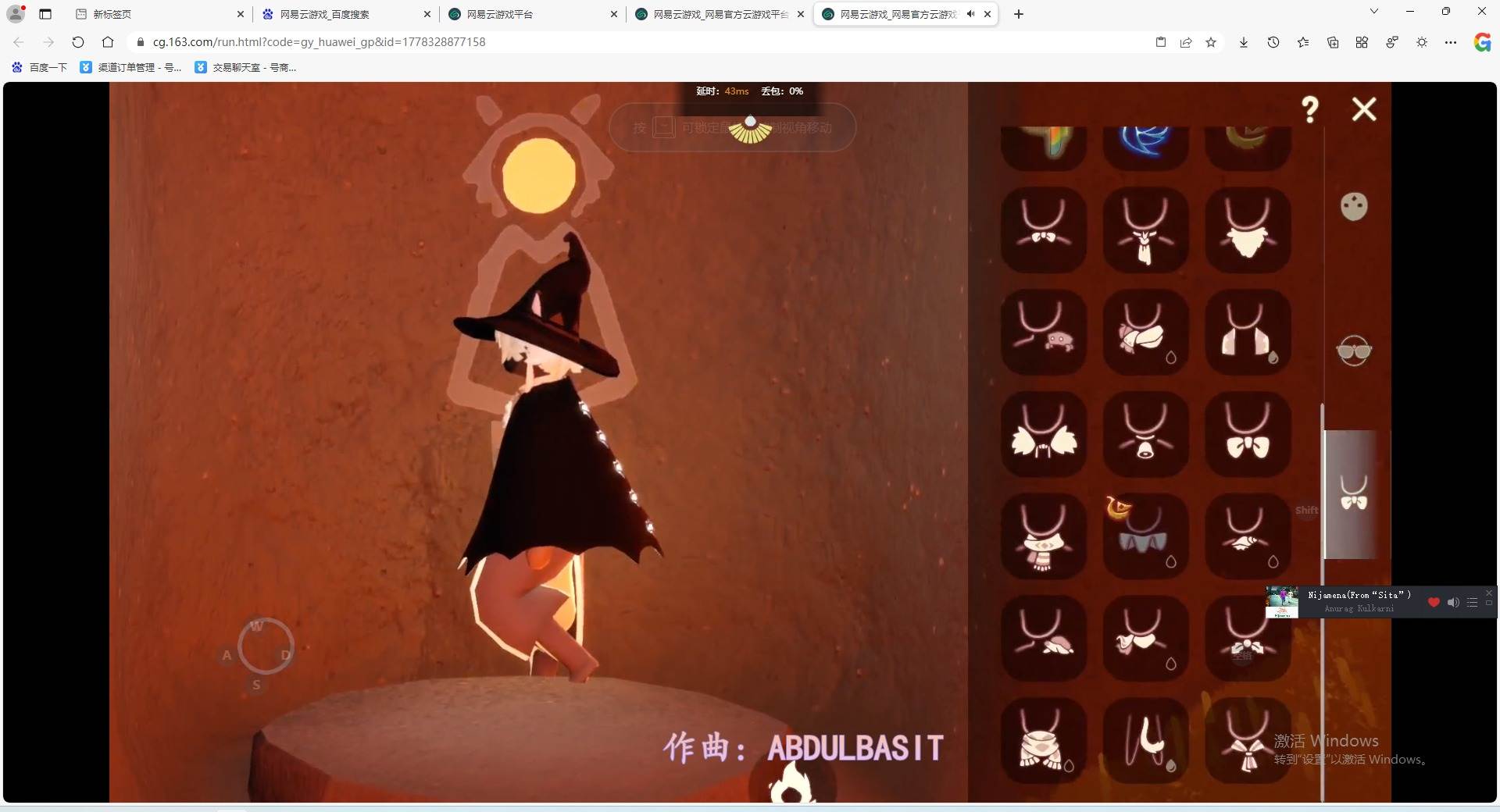Screen dimensions: 1500x812
Task: Switch to the 网易云游戏平台 tab
Action: (534, 14)
